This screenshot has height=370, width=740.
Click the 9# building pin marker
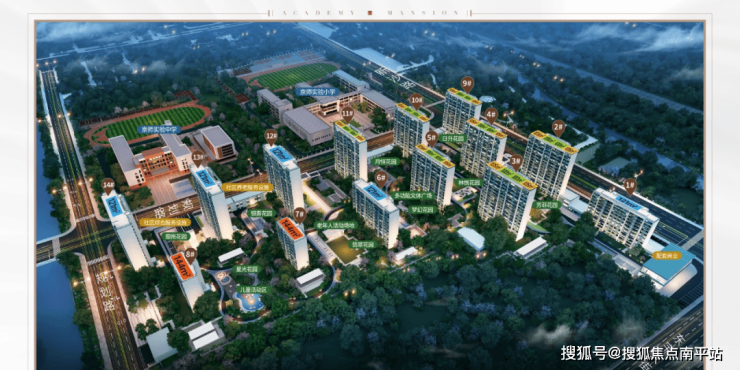[467, 84]
